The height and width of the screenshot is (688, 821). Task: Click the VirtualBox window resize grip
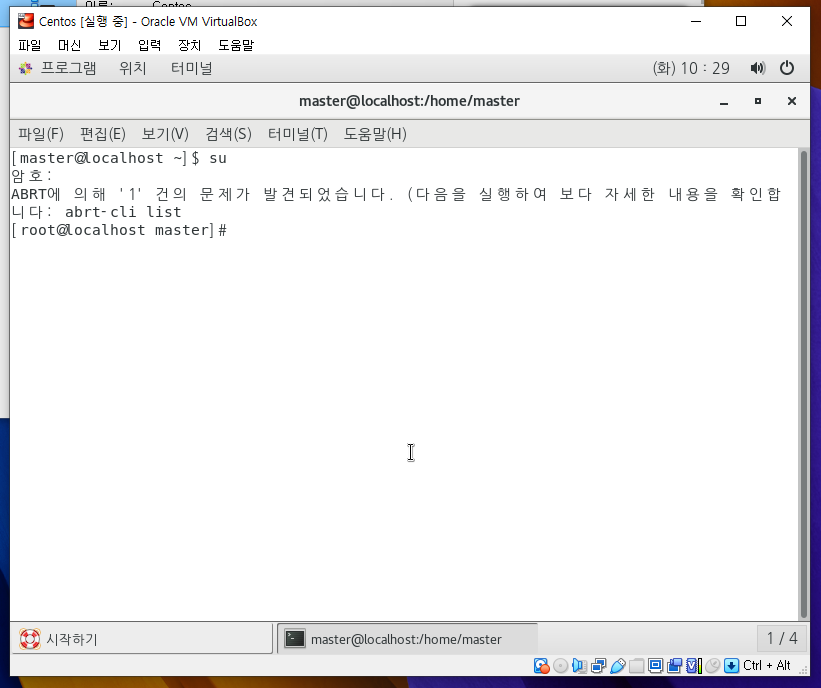click(x=803, y=670)
